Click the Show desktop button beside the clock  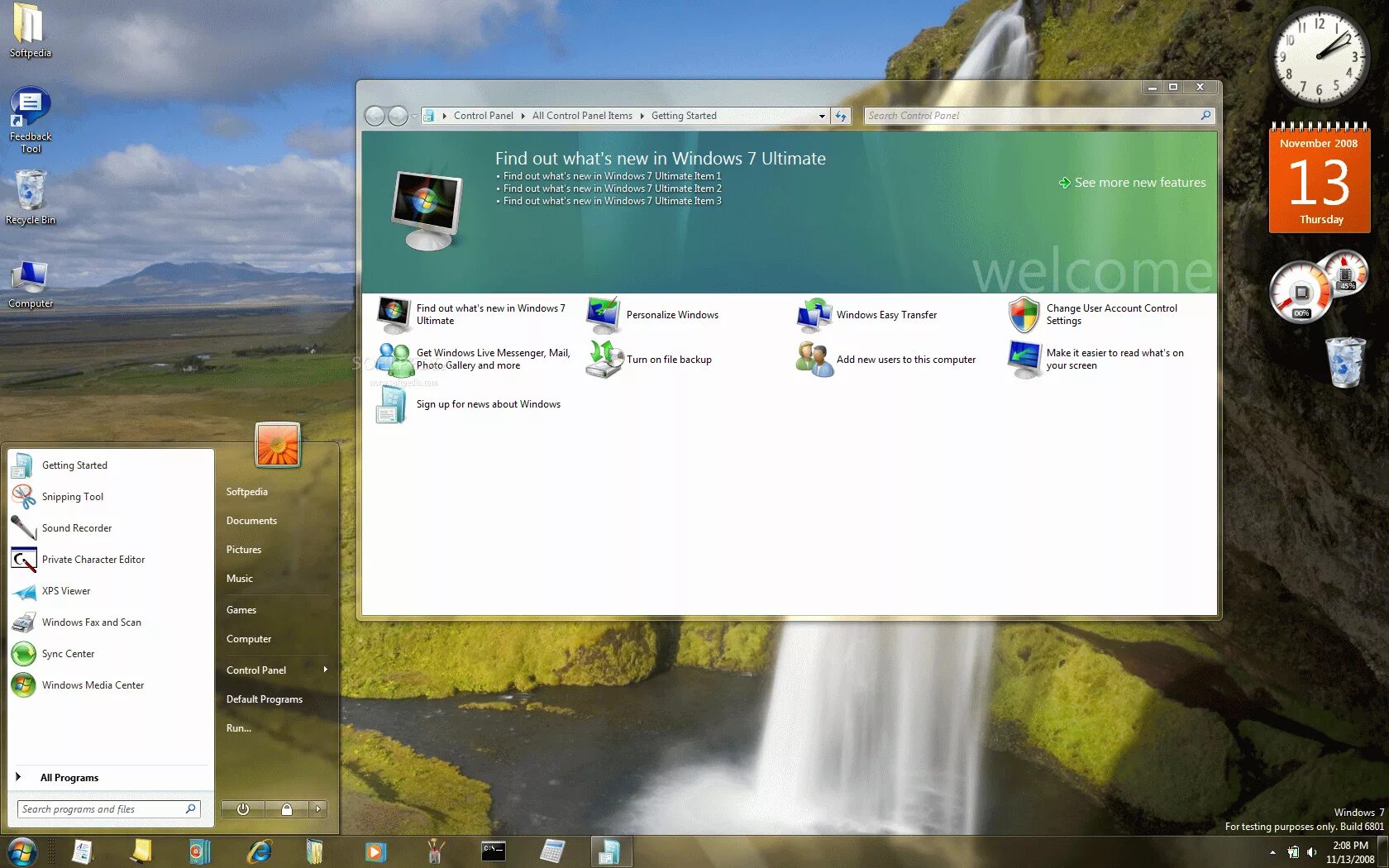[x=1383, y=852]
